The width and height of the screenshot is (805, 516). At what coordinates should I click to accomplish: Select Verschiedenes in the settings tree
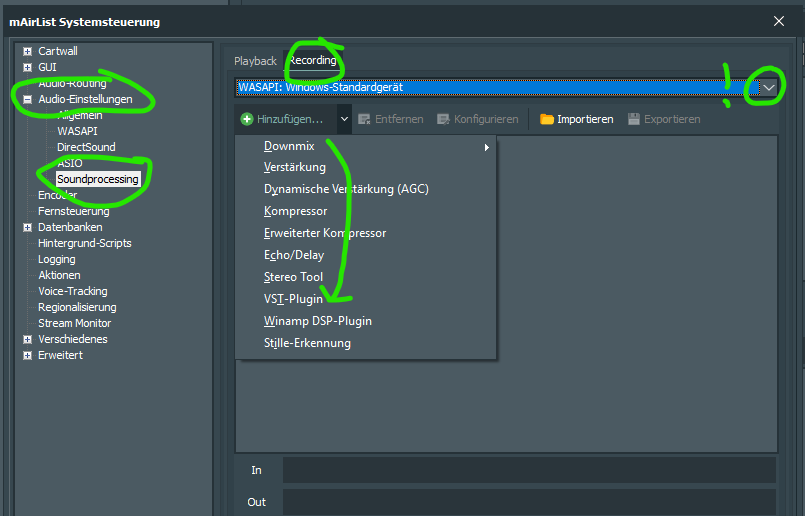coord(73,339)
